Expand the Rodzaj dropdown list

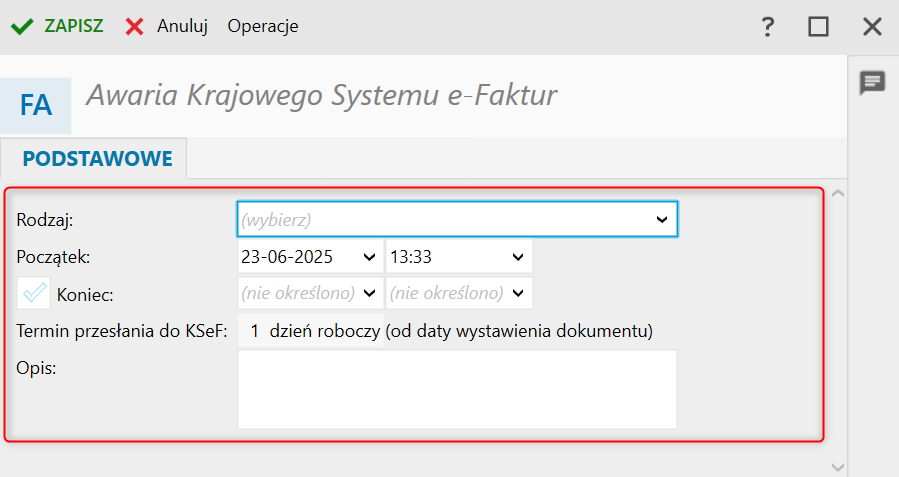pos(661,218)
